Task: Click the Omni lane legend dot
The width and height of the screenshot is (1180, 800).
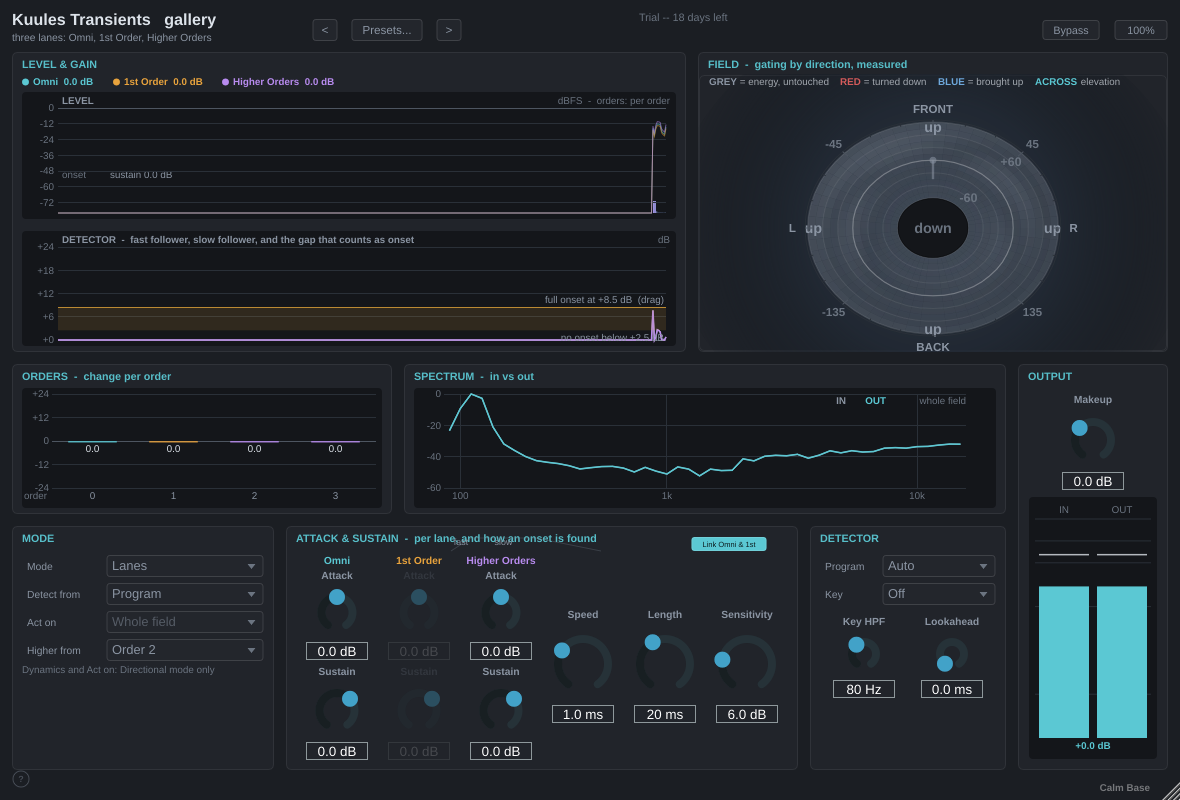Action: [26, 82]
